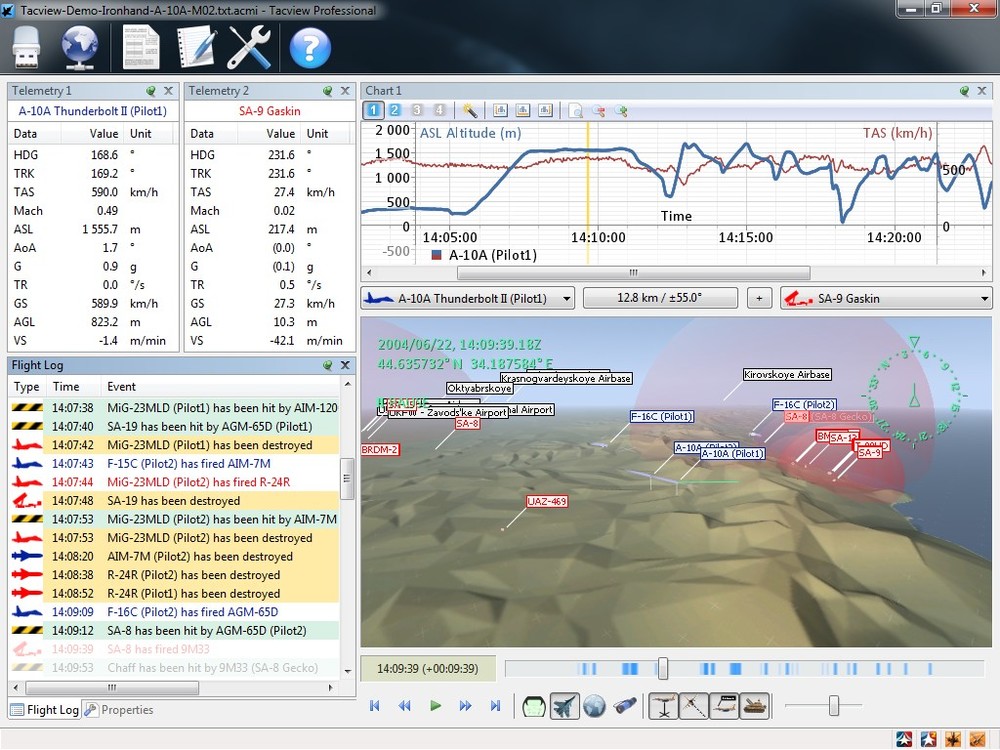Click the Chart 1 horizontal scrollbar thumb
The height and width of the screenshot is (750, 1000).
pos(634,273)
